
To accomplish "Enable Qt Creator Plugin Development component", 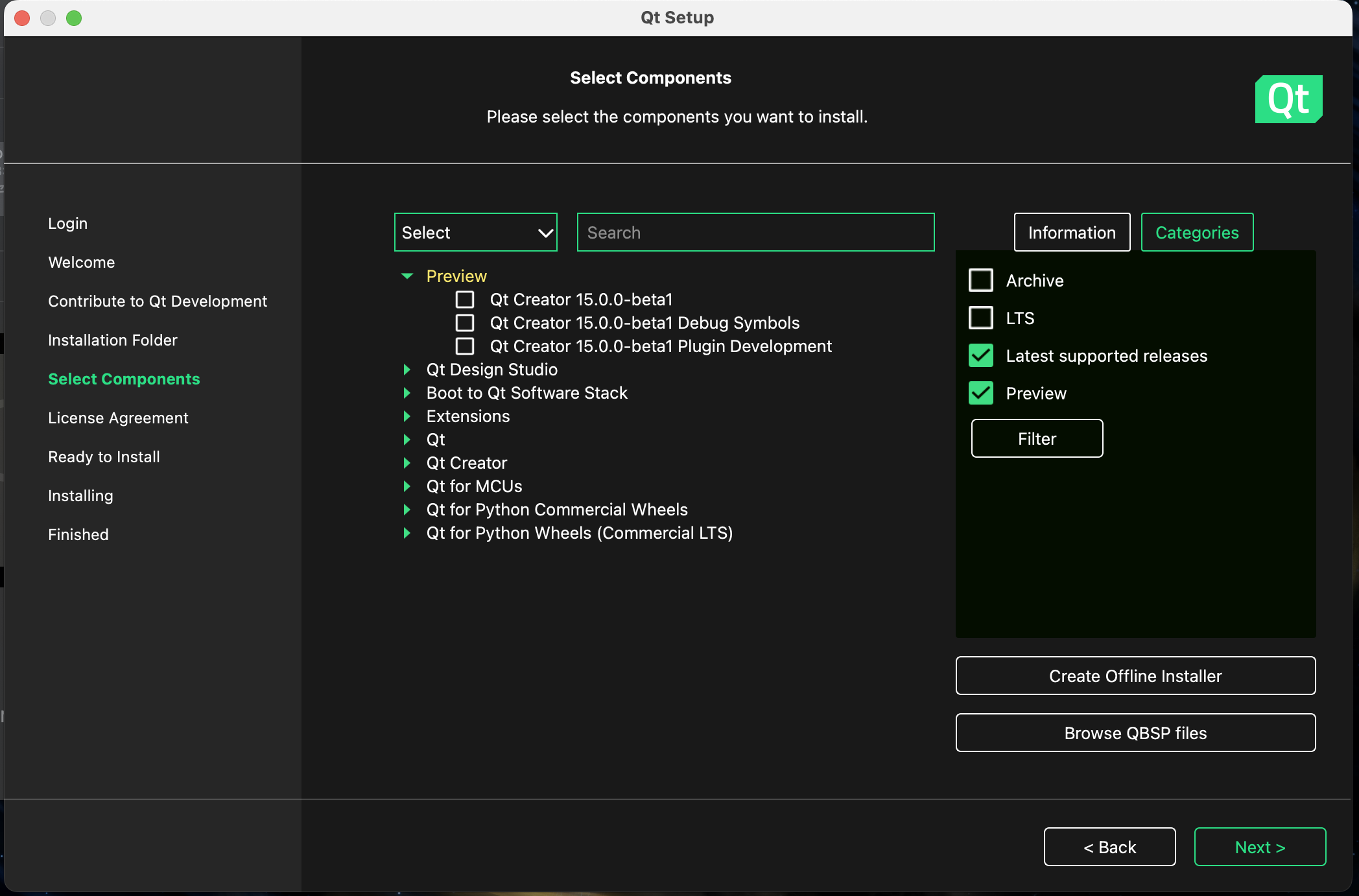I will pos(464,346).
